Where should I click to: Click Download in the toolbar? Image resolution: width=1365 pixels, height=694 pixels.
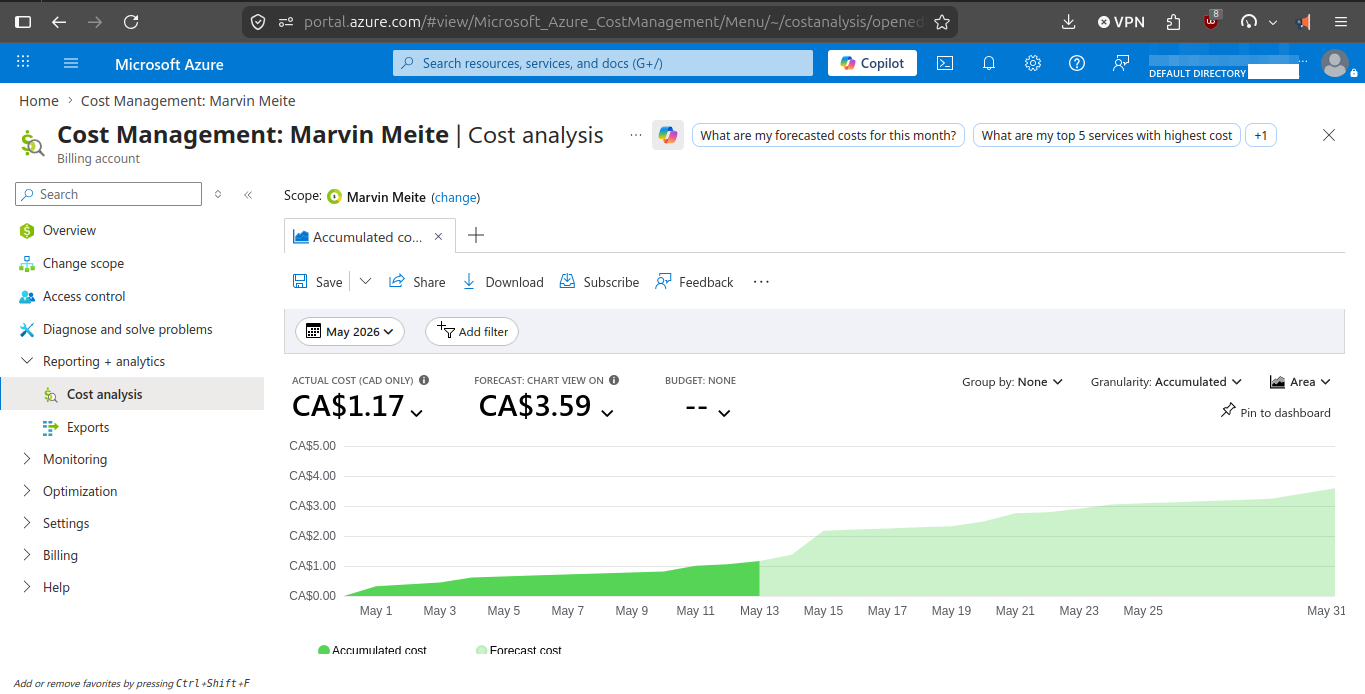[503, 282]
